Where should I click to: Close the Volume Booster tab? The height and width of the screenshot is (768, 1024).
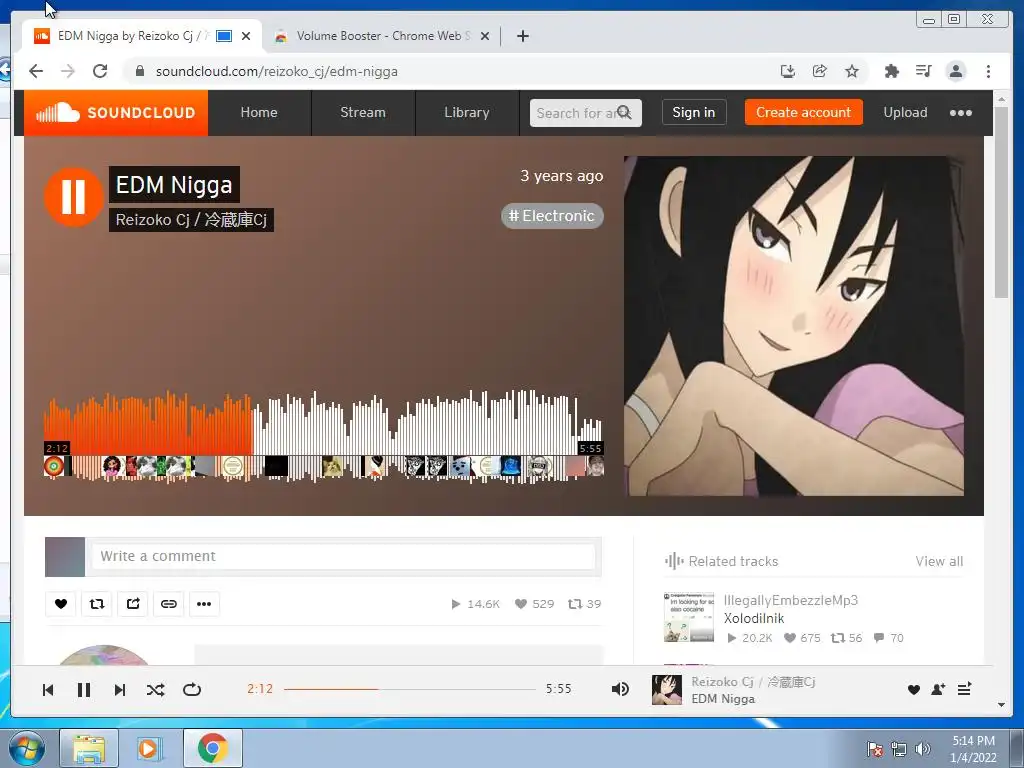coord(485,36)
